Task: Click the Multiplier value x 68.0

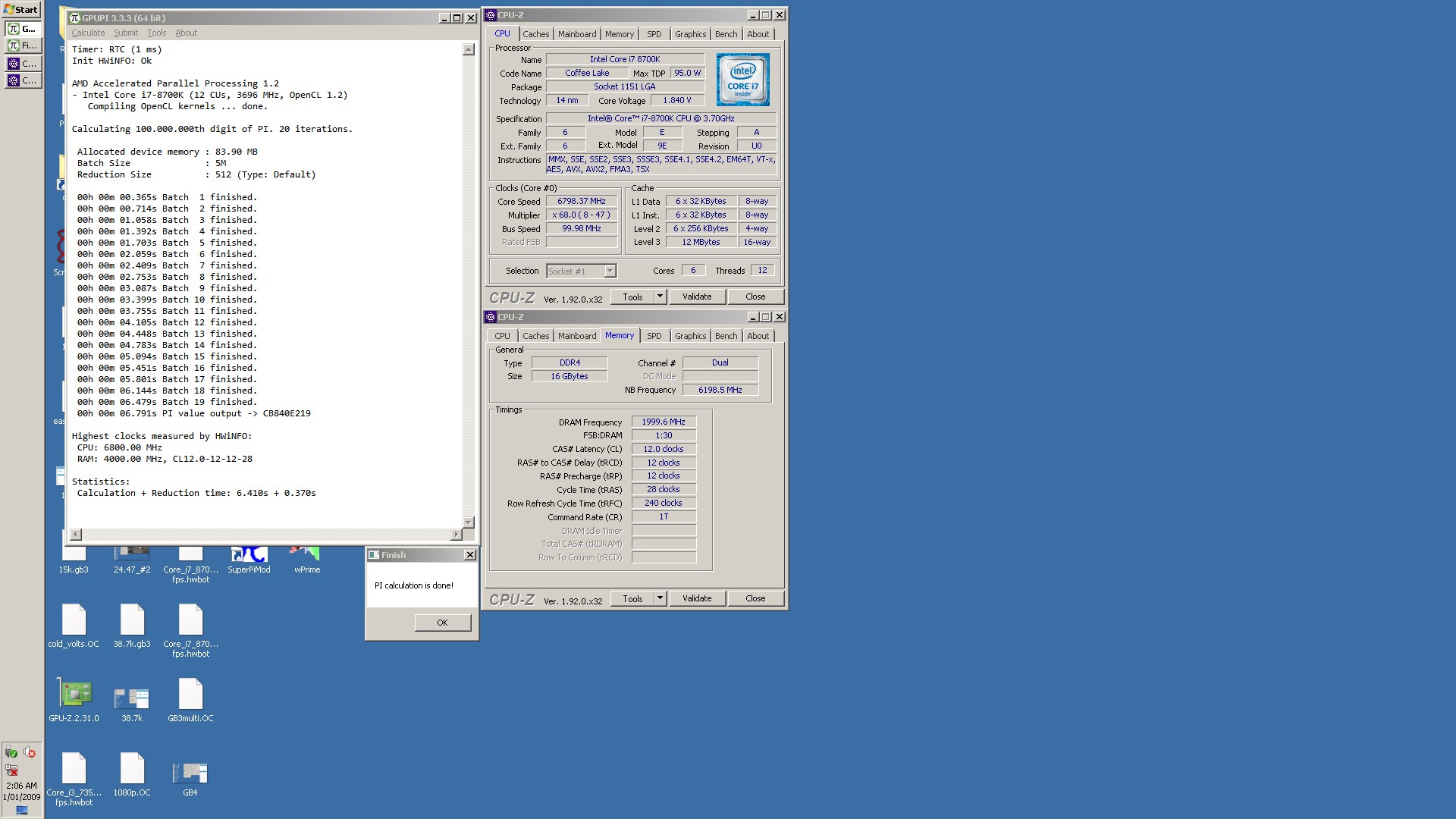Action: tap(582, 215)
